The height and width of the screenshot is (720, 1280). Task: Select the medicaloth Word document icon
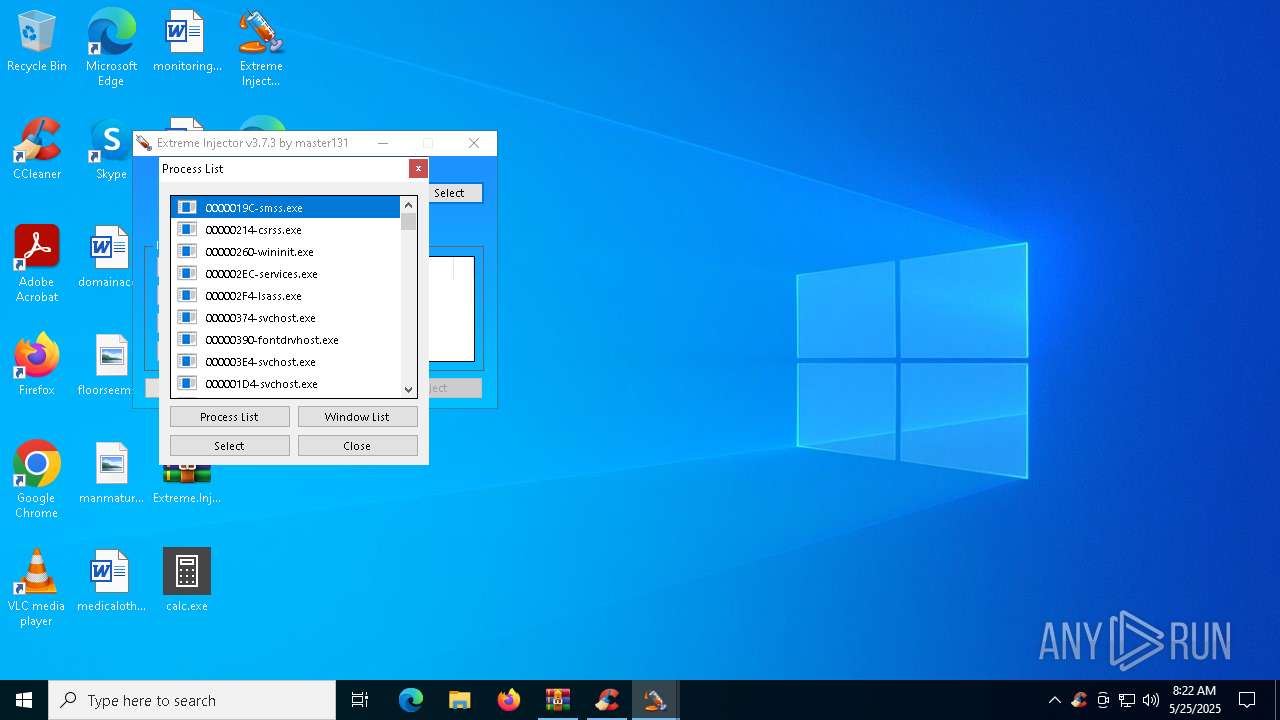pyautogui.click(x=111, y=582)
